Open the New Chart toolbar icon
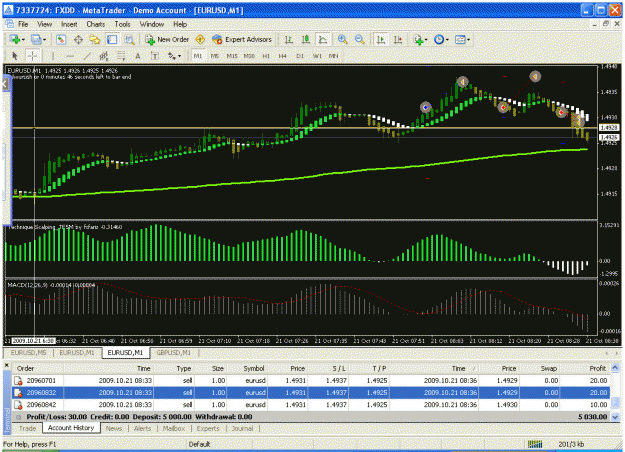 click(15, 39)
